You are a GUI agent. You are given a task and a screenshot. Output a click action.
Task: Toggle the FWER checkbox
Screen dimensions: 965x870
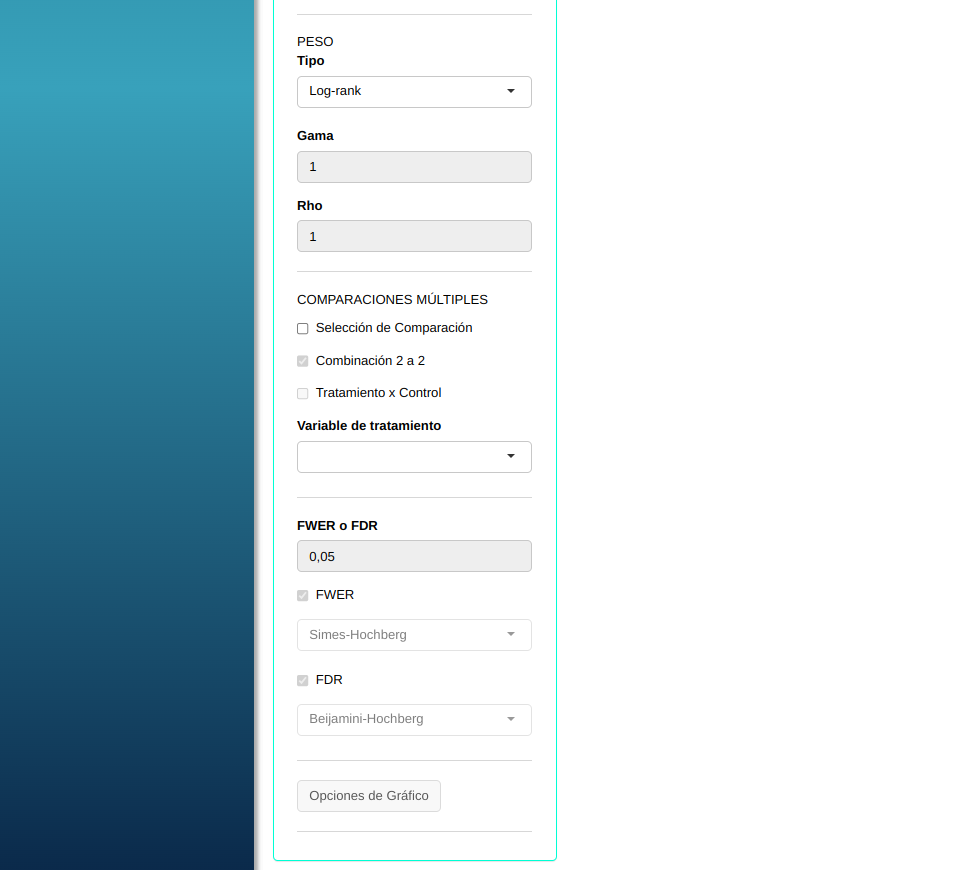303,596
